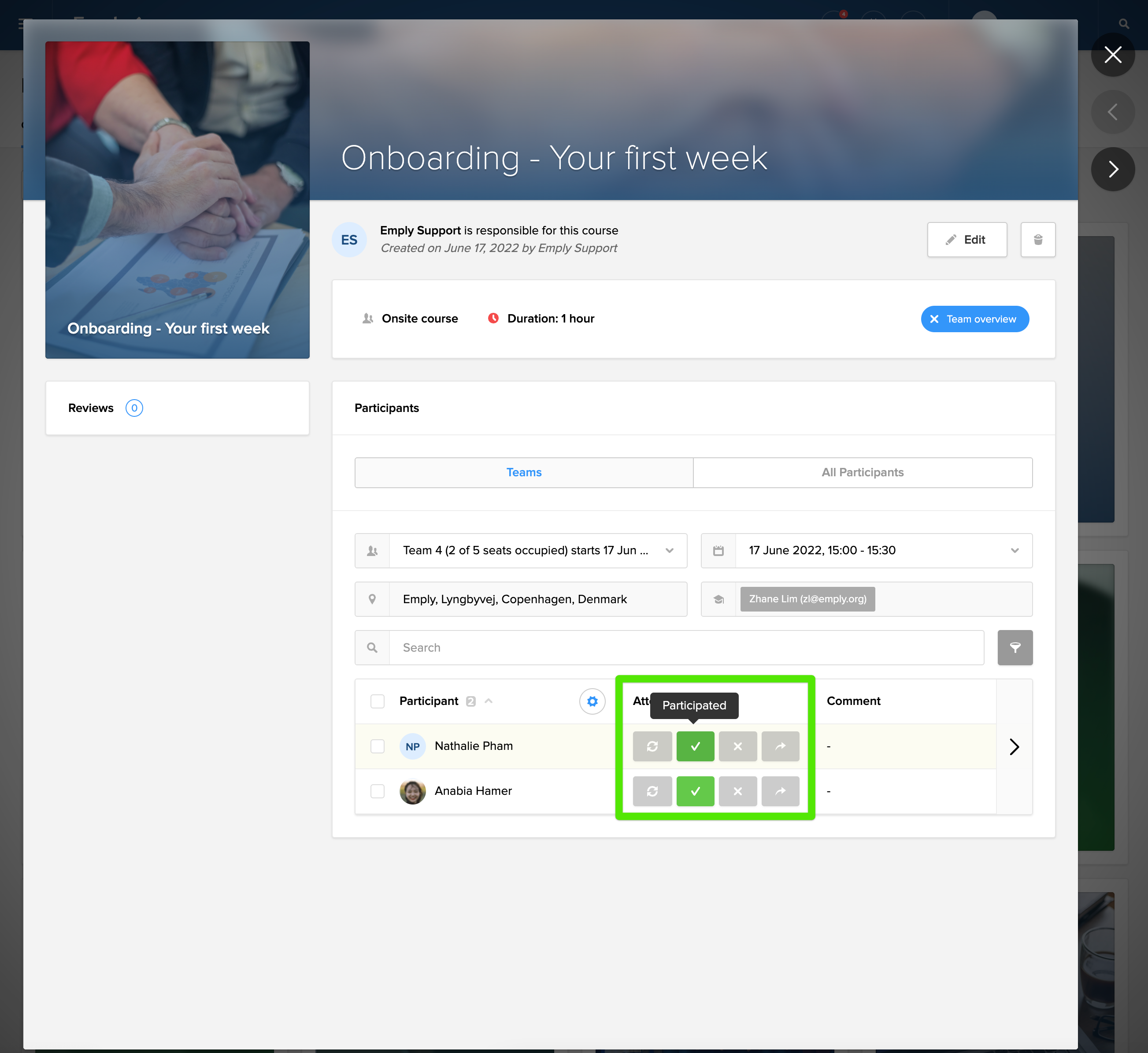
Task: Check Nathalie Pham's row checkbox
Action: pos(377,746)
